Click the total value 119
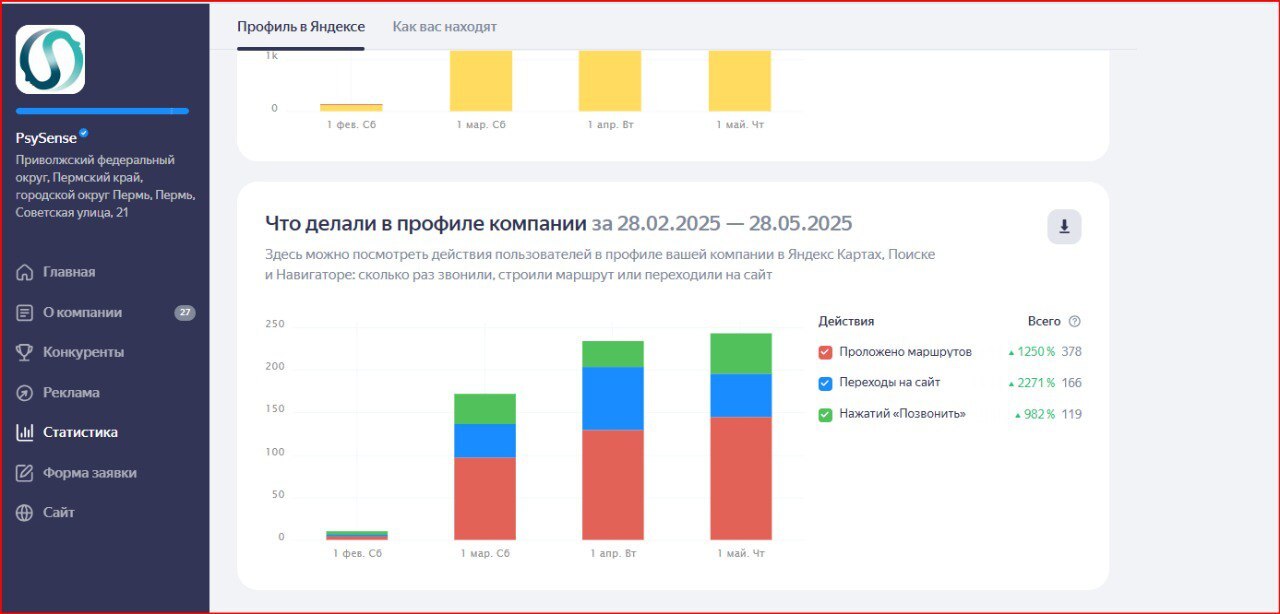Viewport: 1280px width, 614px height. click(x=1071, y=414)
